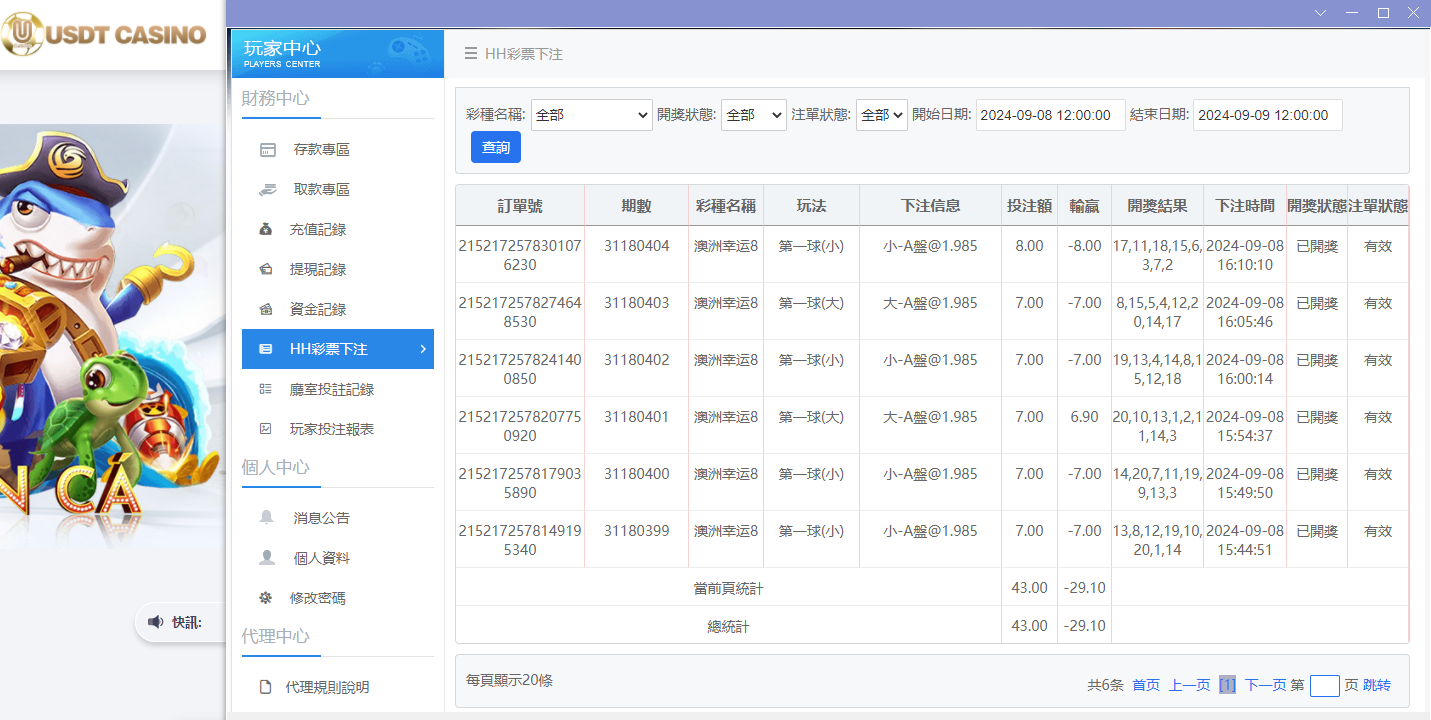Open the 存款專區 deposit icon
This screenshot has height=720, width=1431.
click(265, 148)
